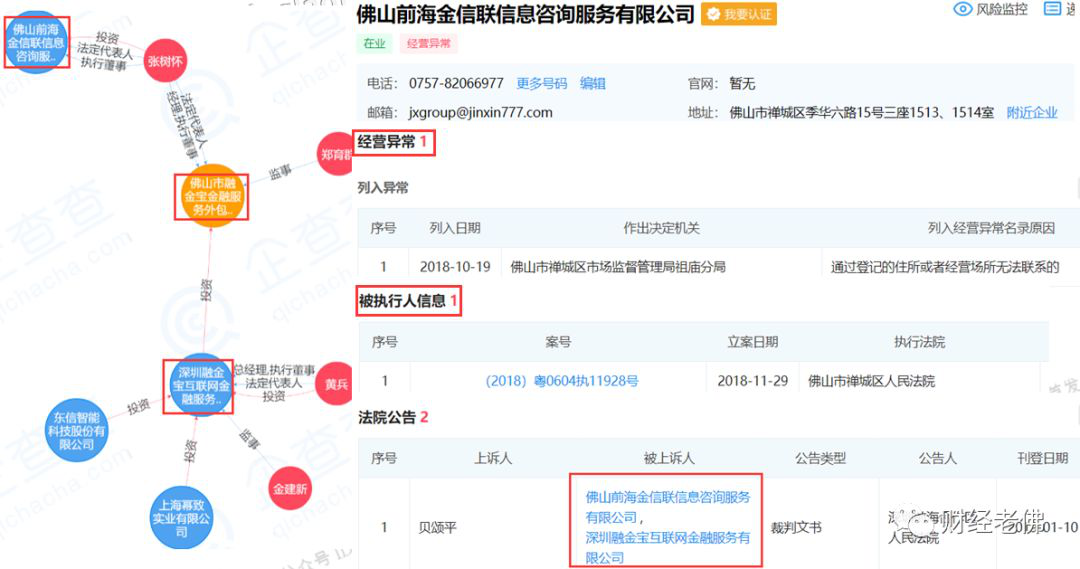Click the 风险监控 eye icon
1080x569 pixels.
[x=962, y=9]
